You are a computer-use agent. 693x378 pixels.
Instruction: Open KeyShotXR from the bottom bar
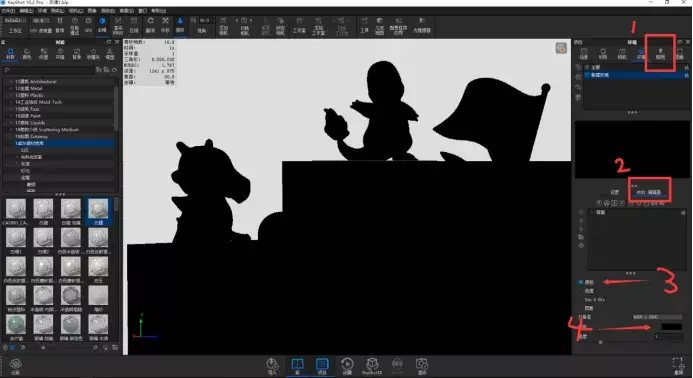372,366
